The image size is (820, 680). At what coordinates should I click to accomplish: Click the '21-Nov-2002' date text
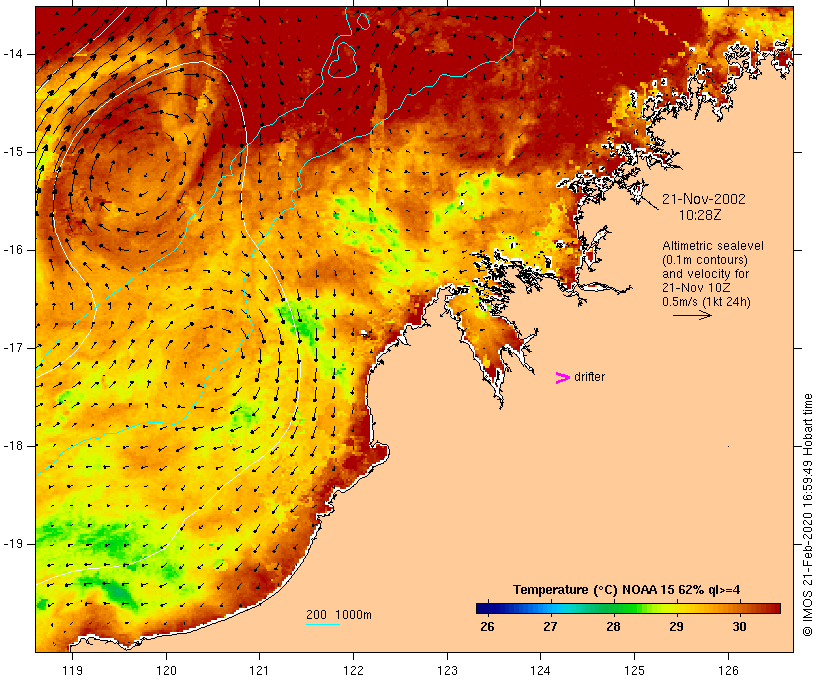[x=703, y=199]
